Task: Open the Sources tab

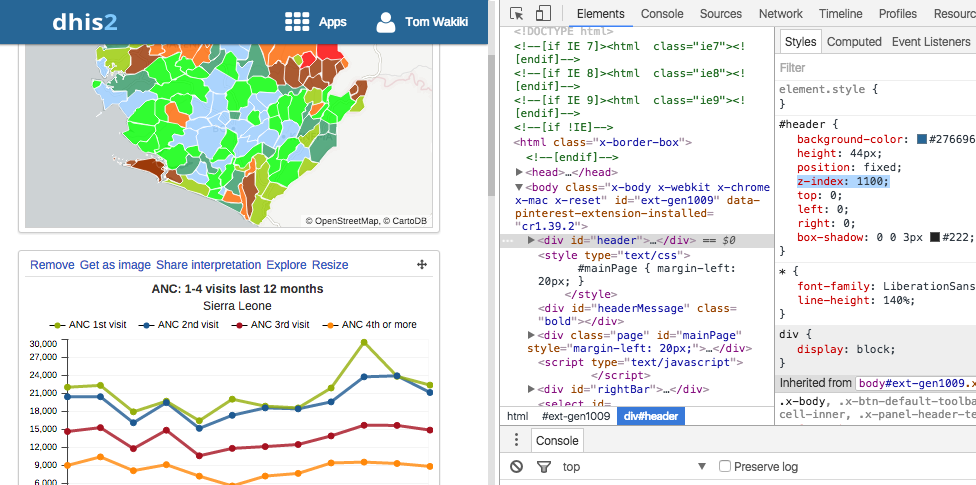Action: [x=721, y=14]
